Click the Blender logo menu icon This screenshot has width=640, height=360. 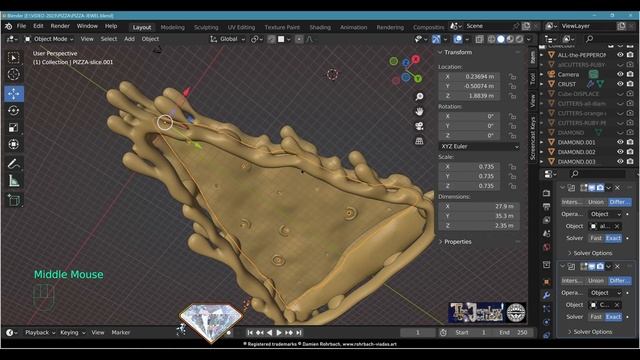tap(8, 26)
